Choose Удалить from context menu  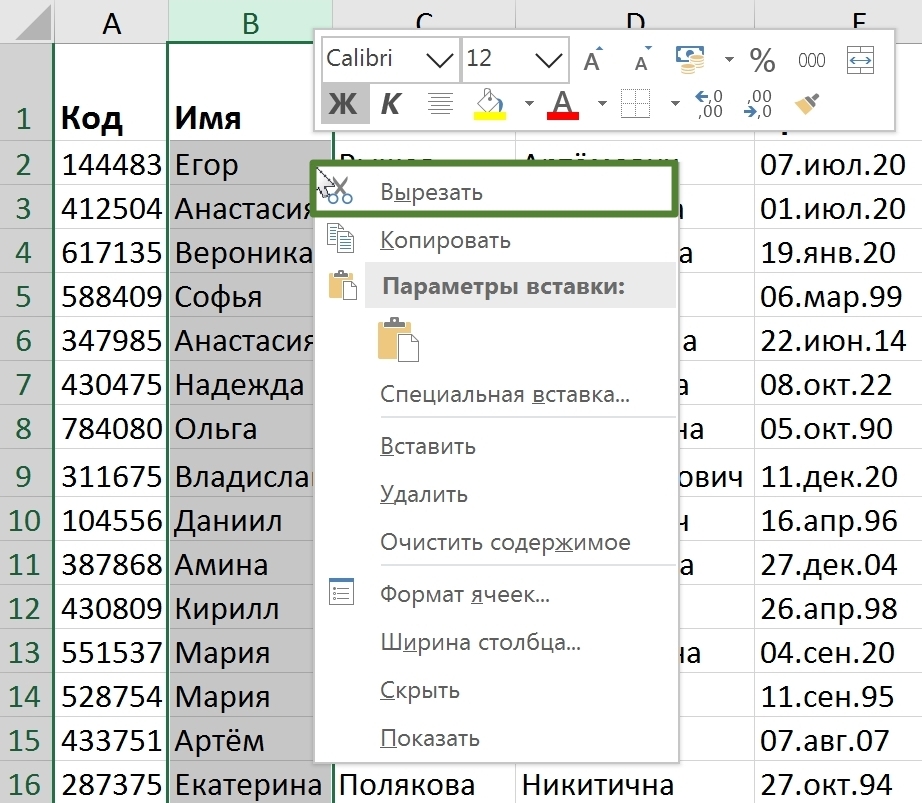coord(496,494)
